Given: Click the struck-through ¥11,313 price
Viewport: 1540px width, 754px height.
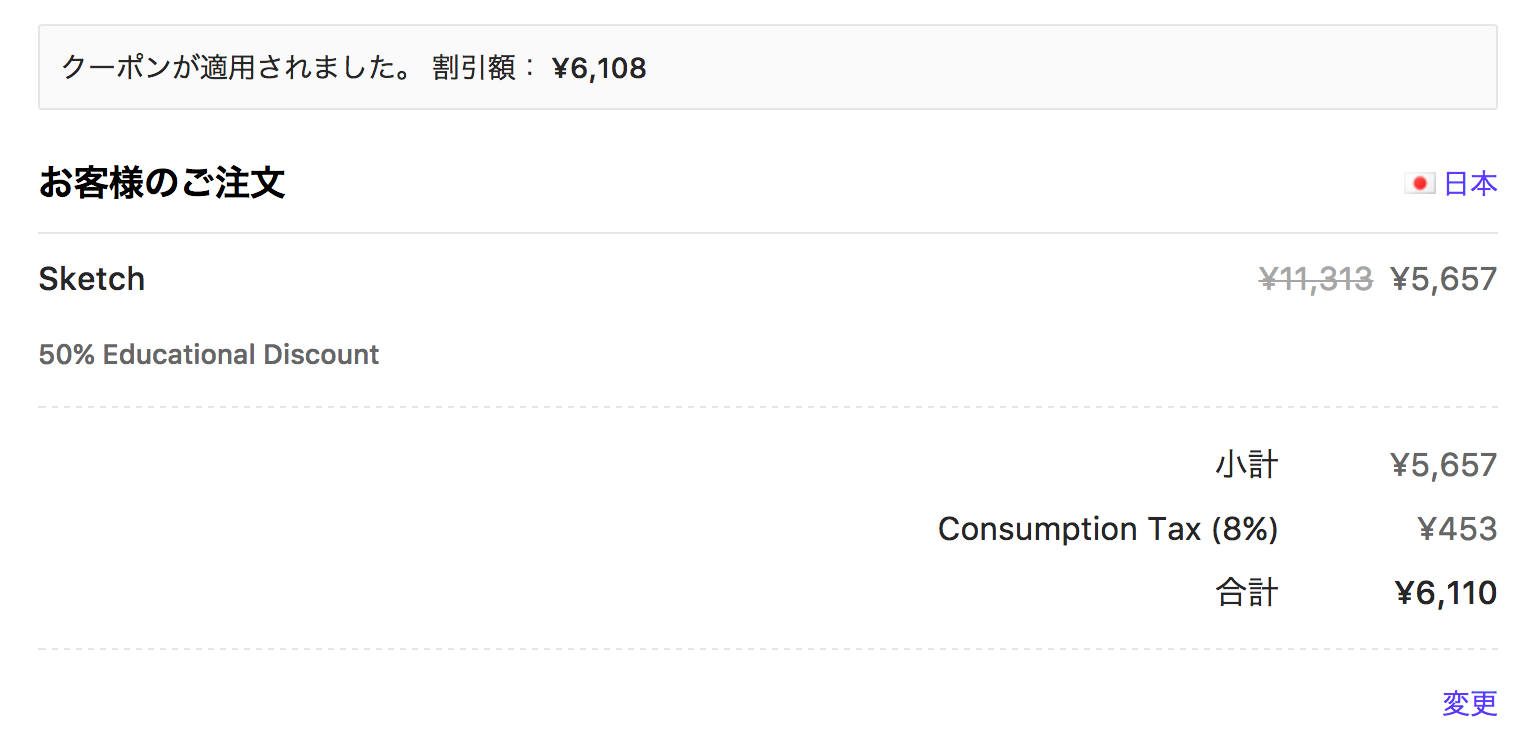Looking at the screenshot, I should tap(1315, 279).
